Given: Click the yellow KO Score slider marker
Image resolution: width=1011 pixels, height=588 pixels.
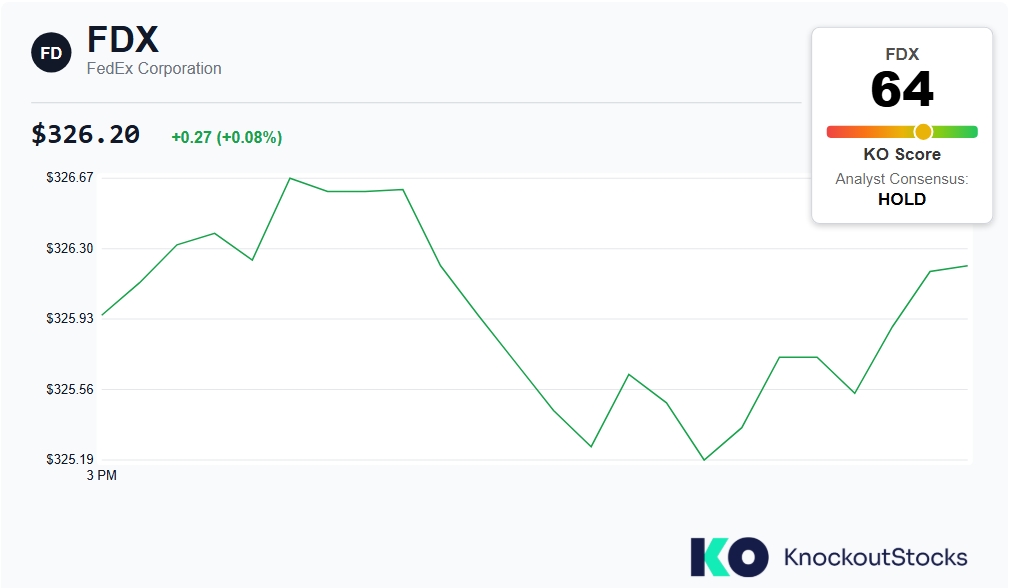Looking at the screenshot, I should point(923,132).
